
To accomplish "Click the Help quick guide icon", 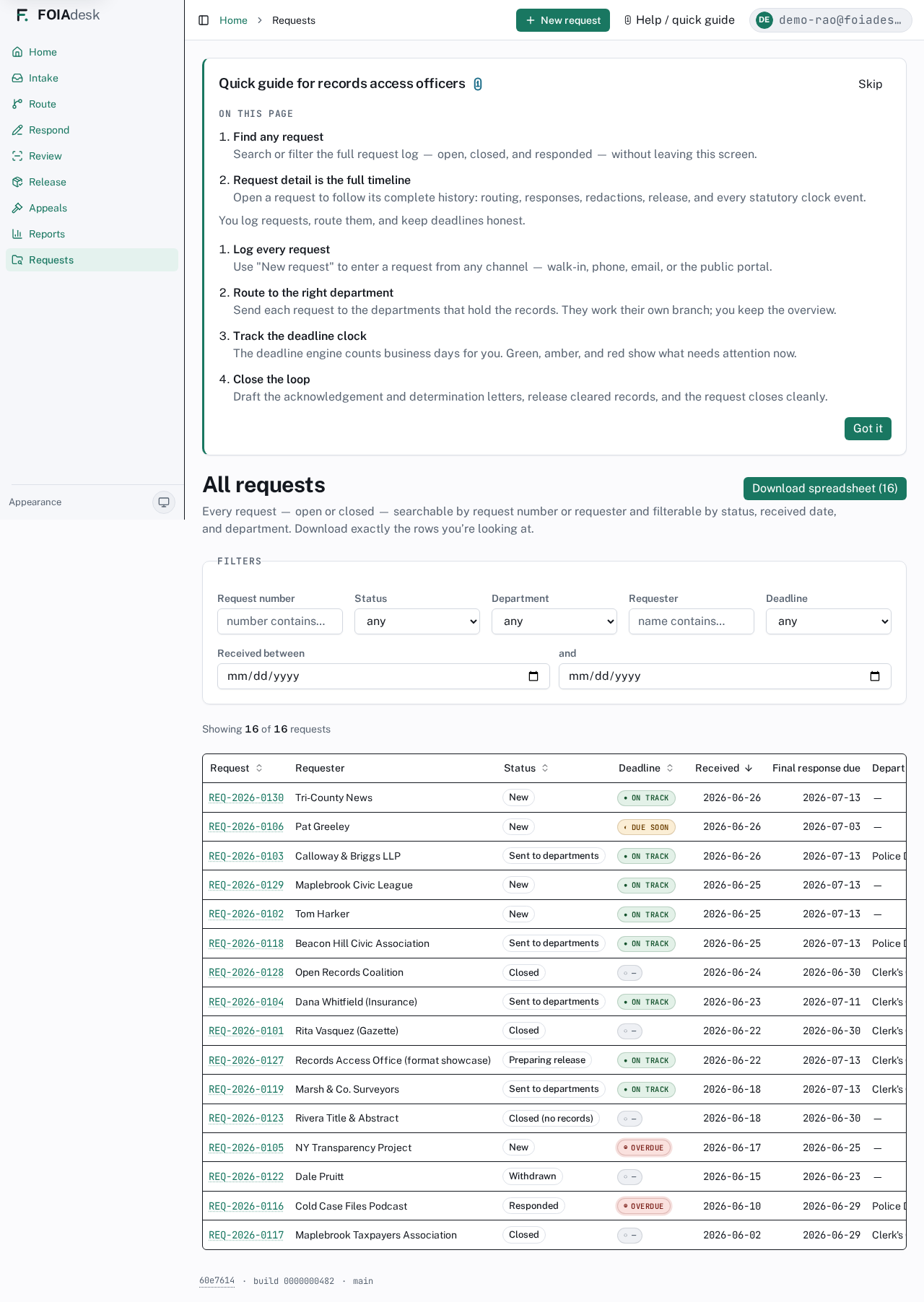I will (628, 20).
